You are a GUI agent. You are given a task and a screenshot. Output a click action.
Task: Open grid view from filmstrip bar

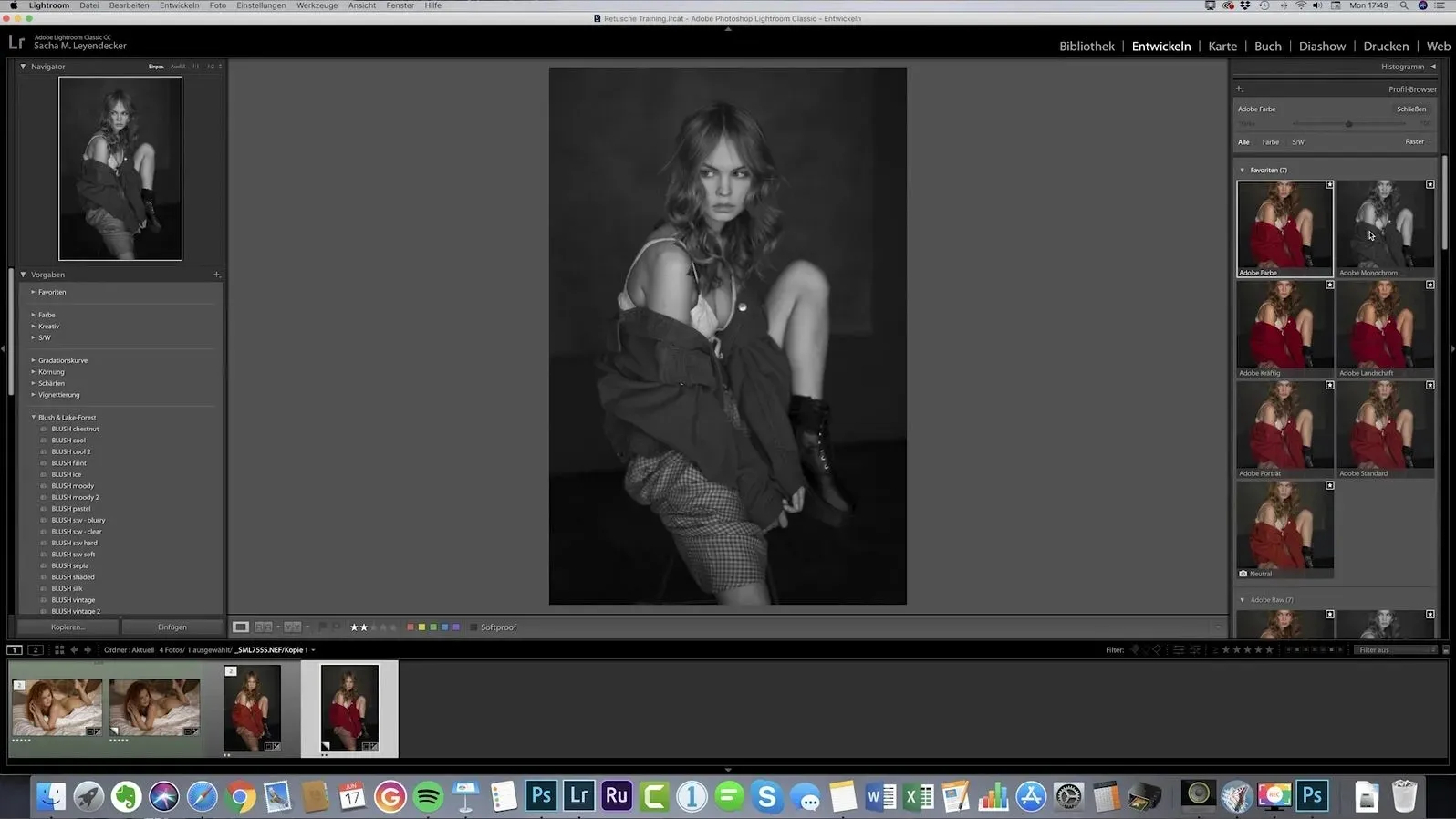click(x=59, y=650)
